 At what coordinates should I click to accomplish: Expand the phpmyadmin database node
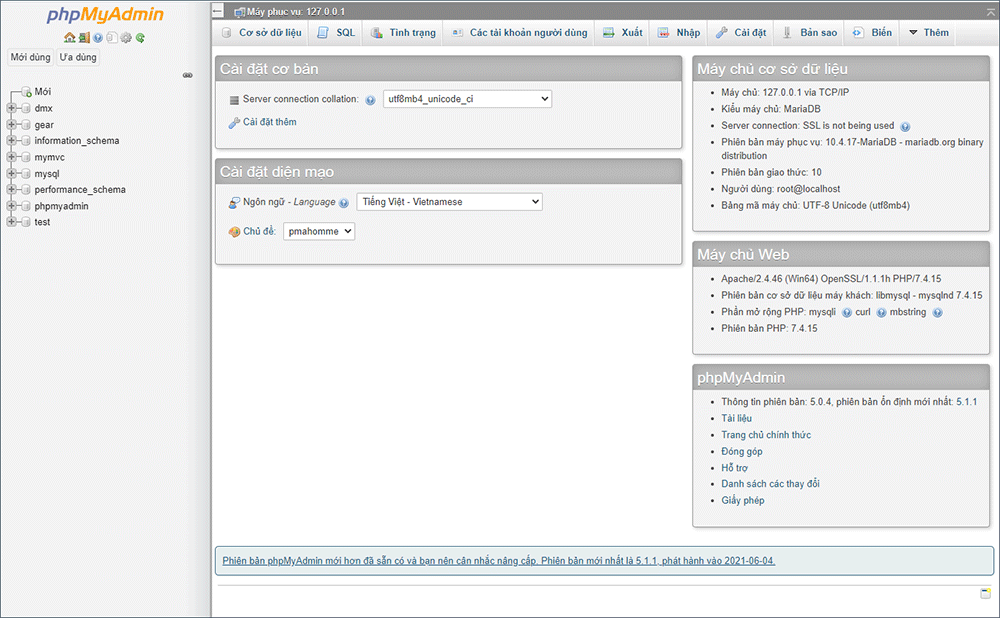point(11,206)
